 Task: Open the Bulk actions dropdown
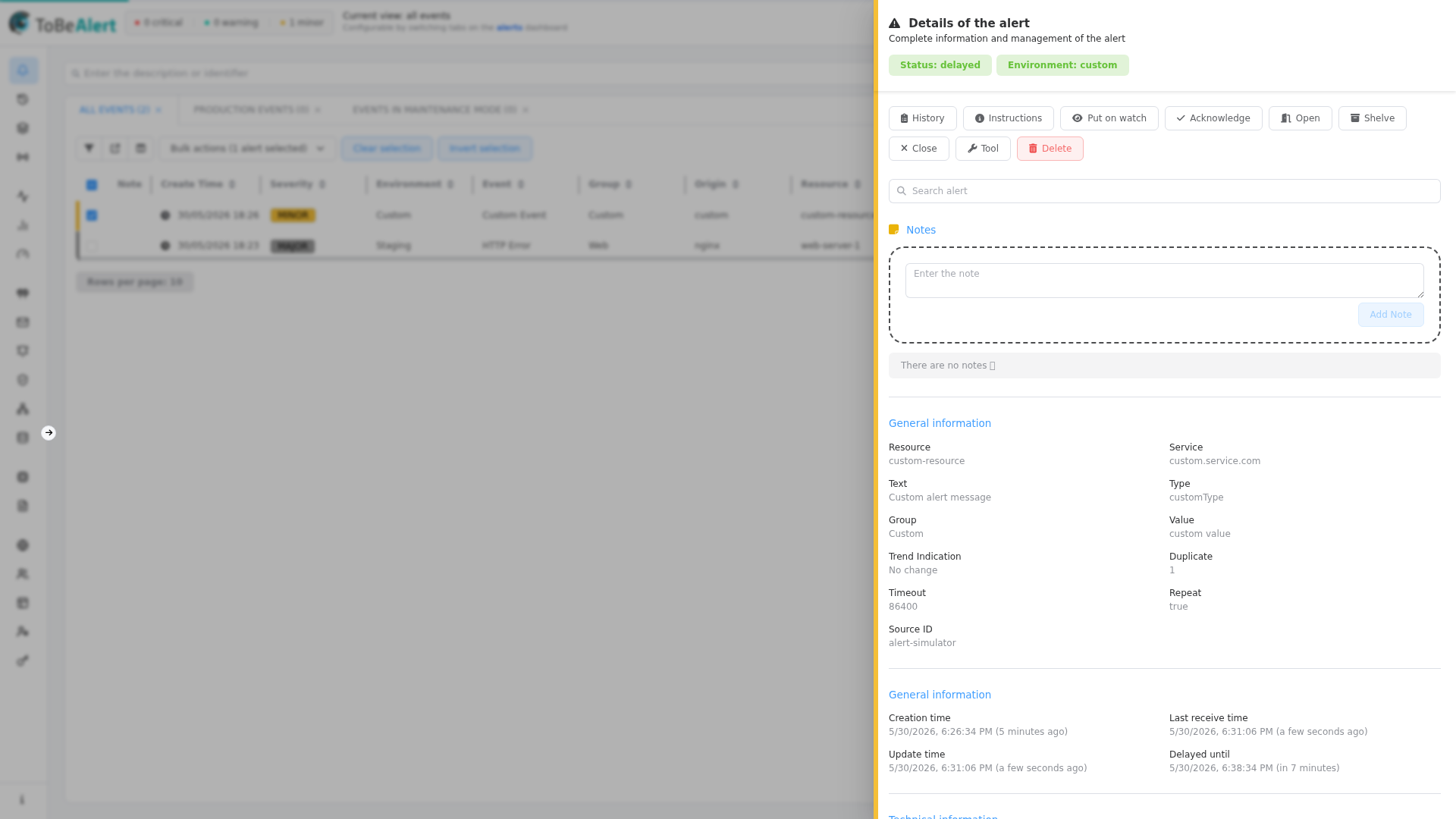click(x=247, y=149)
